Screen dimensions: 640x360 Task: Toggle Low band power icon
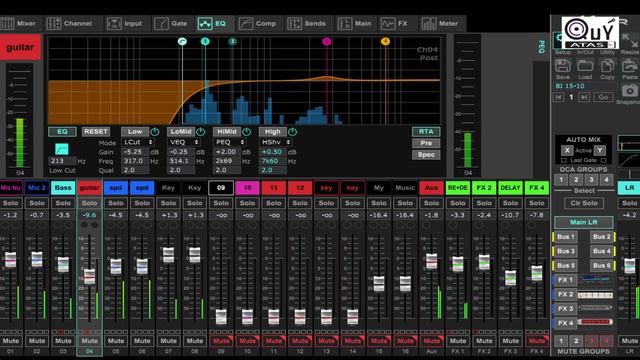155,132
